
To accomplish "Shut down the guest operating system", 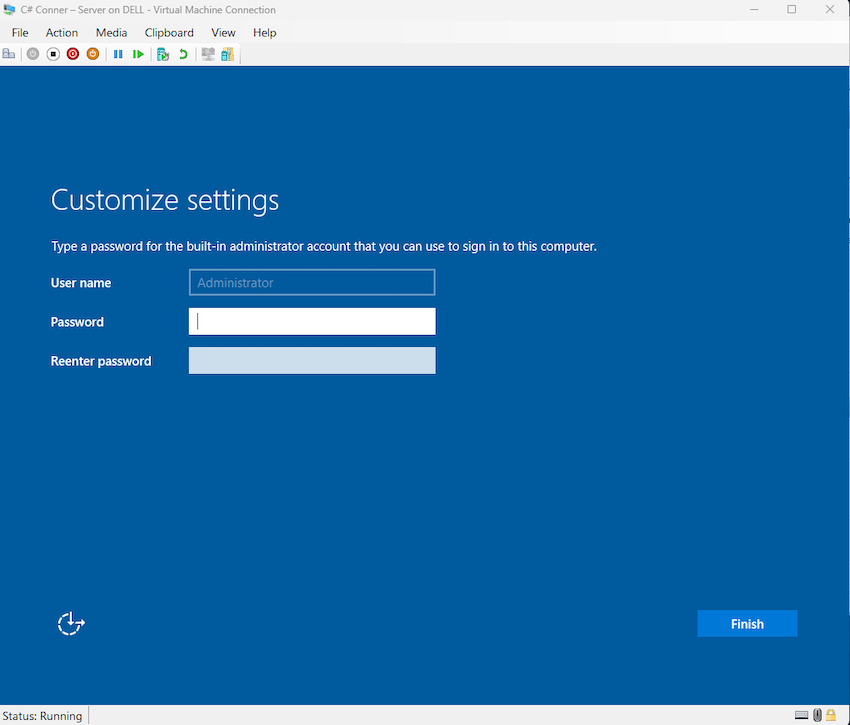I will pos(72,54).
